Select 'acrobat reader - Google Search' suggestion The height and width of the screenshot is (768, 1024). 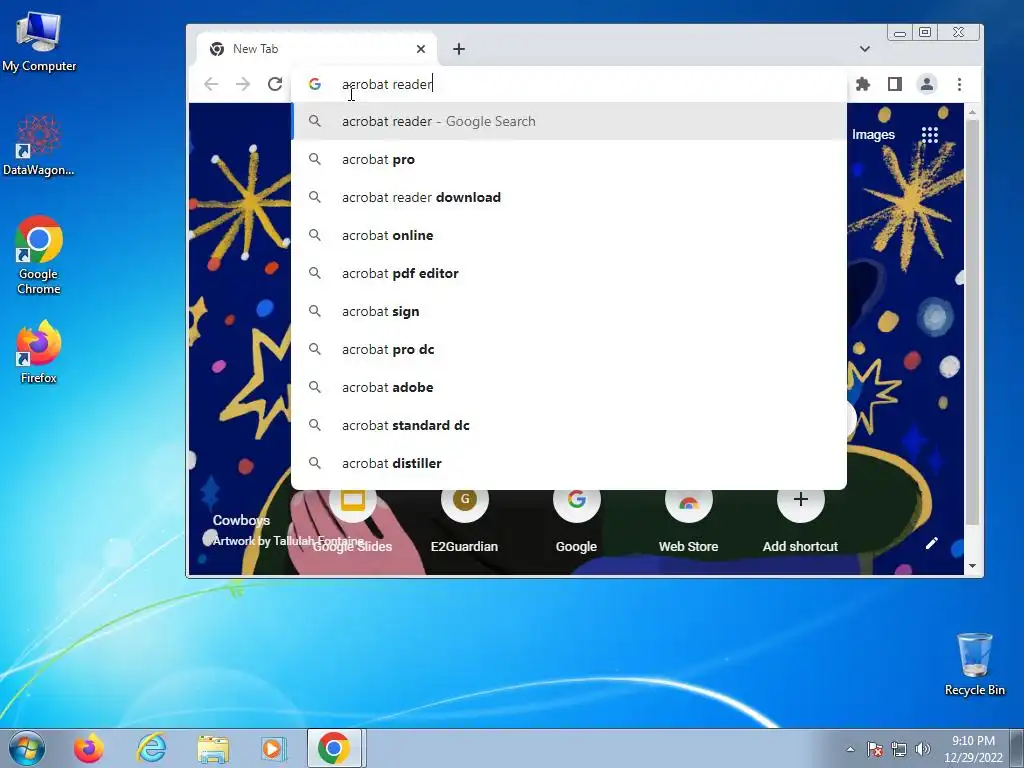(569, 121)
